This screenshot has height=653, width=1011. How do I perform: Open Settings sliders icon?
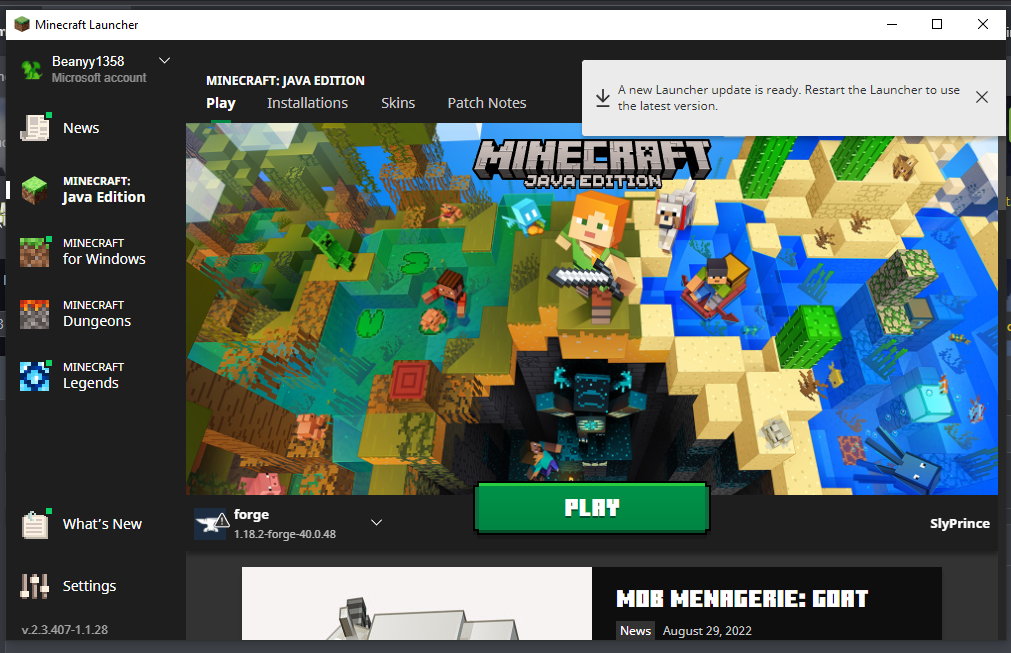click(35, 586)
